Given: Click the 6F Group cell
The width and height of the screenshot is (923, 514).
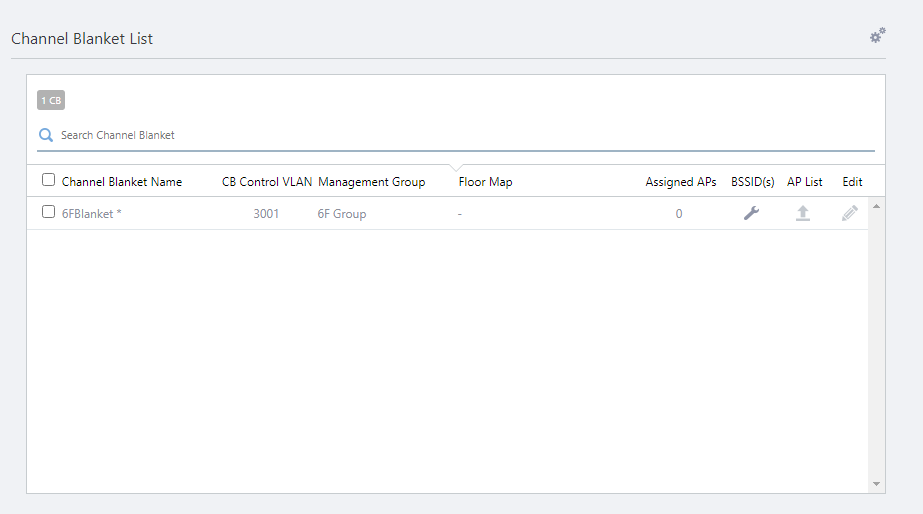Looking at the screenshot, I should coord(342,214).
